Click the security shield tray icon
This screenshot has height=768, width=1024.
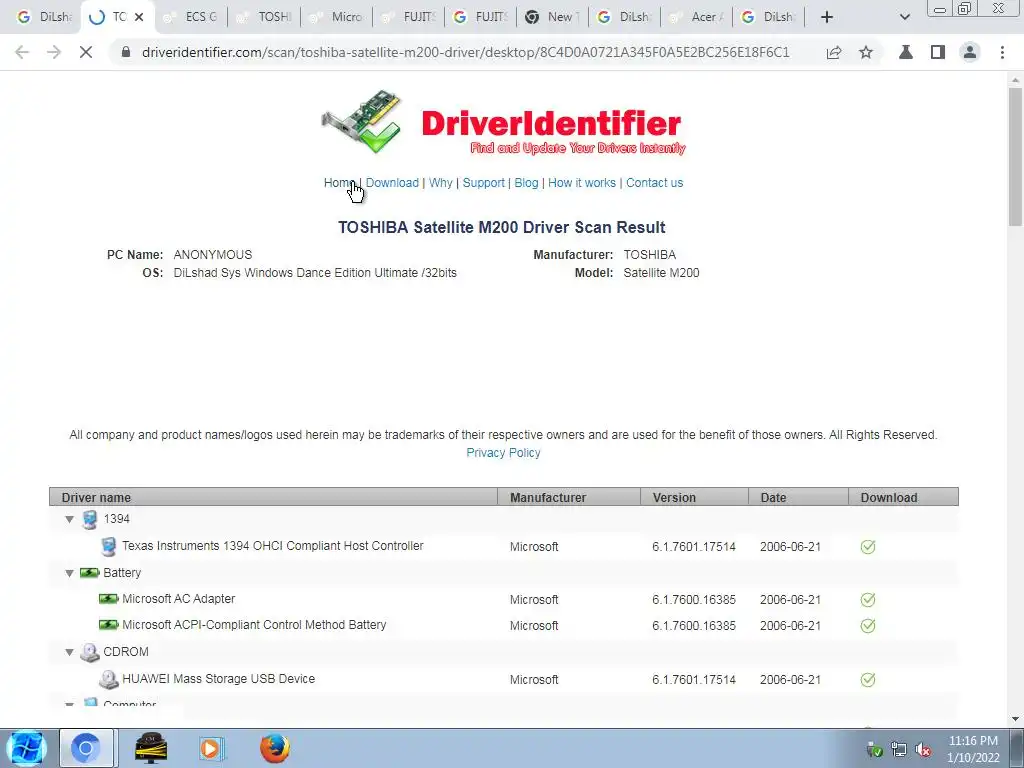[874, 750]
